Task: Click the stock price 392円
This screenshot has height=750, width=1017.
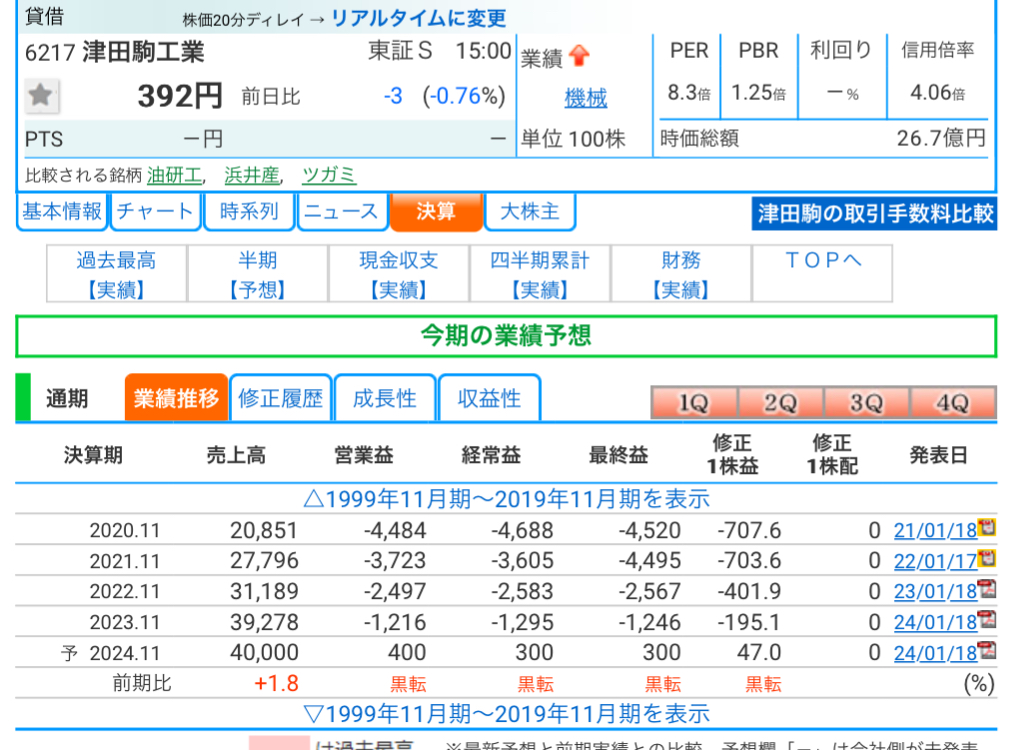Action: tap(180, 96)
